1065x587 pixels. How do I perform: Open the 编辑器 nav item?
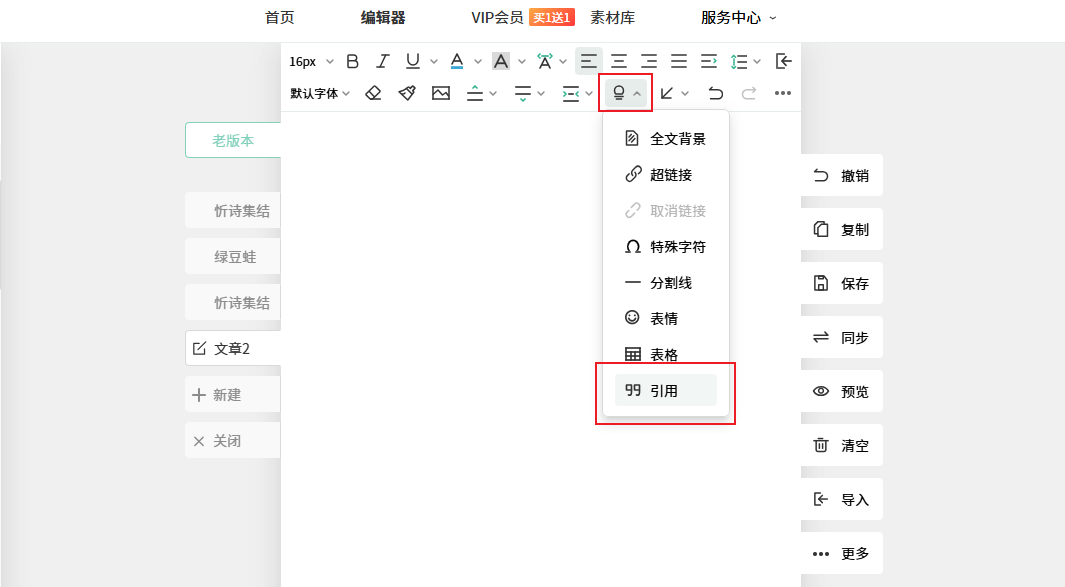tap(383, 18)
